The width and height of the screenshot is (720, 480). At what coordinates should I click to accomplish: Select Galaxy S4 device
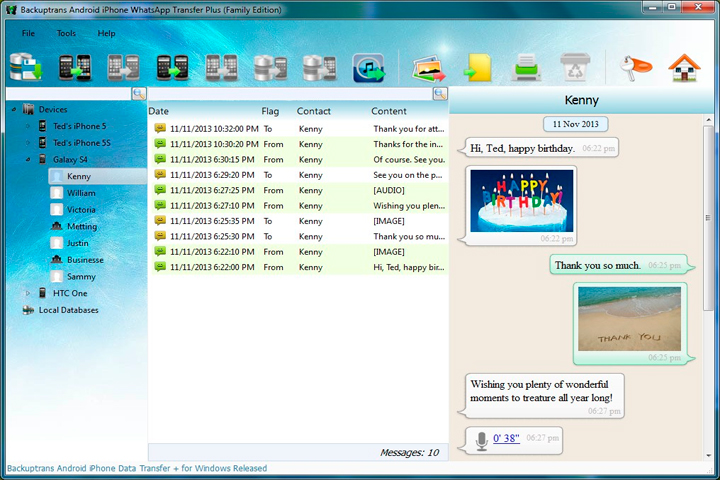tap(70, 159)
